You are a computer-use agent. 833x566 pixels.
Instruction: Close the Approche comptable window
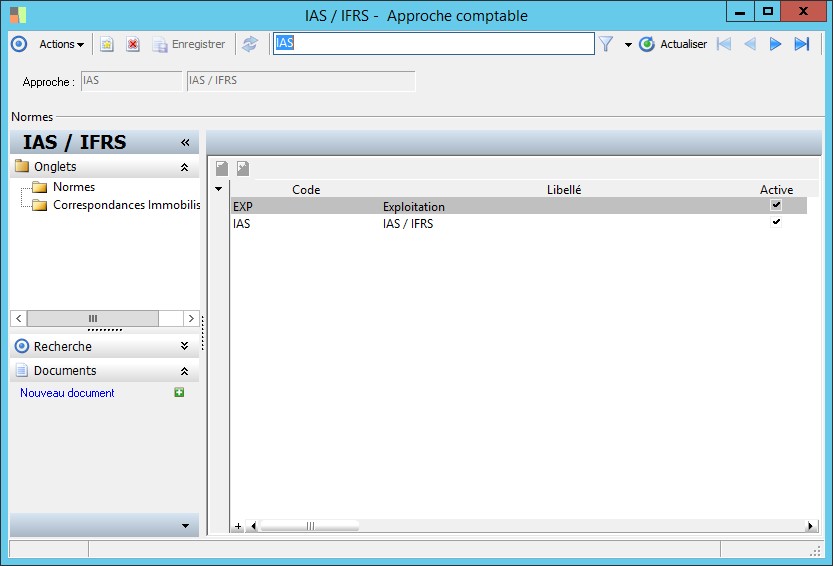[x=803, y=11]
